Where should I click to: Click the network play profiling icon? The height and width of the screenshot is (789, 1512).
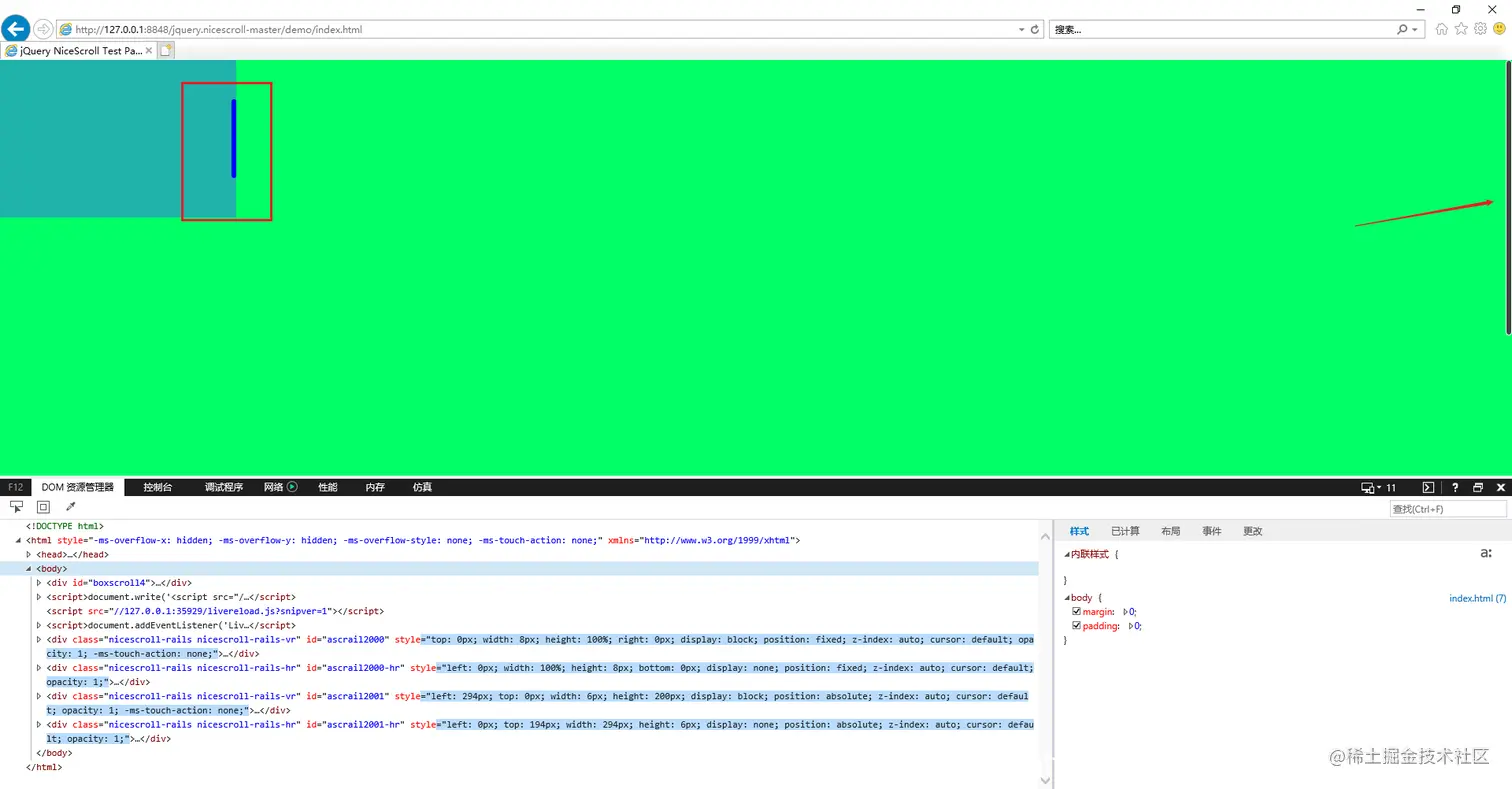coord(293,487)
